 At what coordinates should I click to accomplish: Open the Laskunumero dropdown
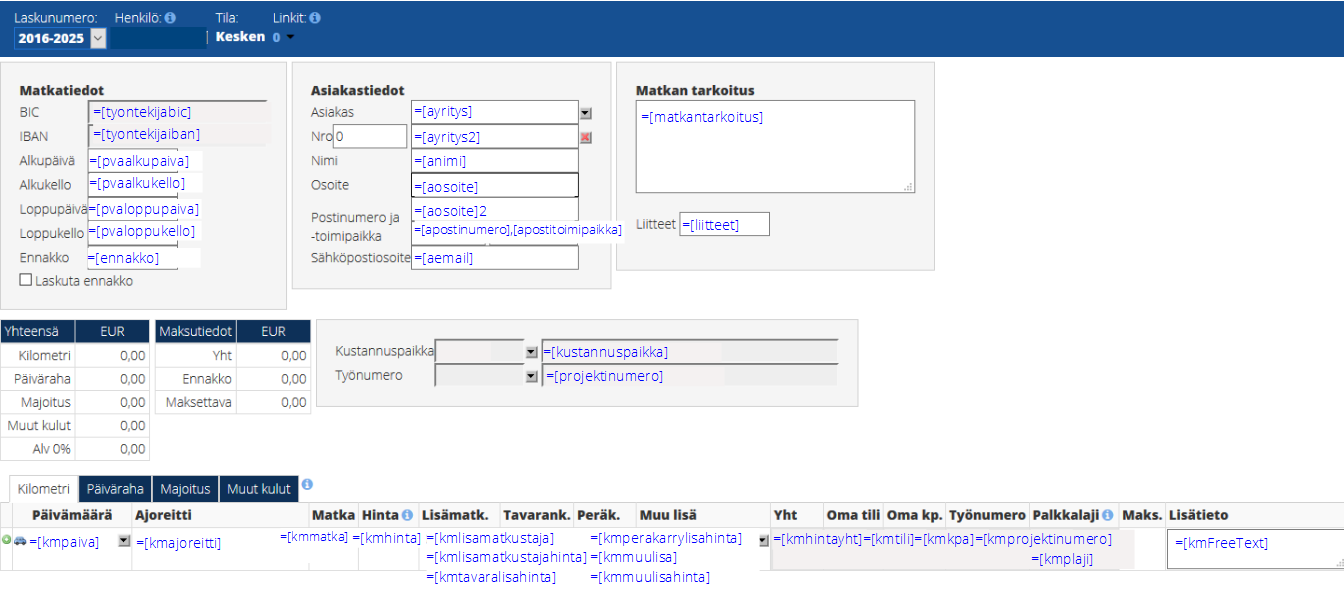pos(97,38)
